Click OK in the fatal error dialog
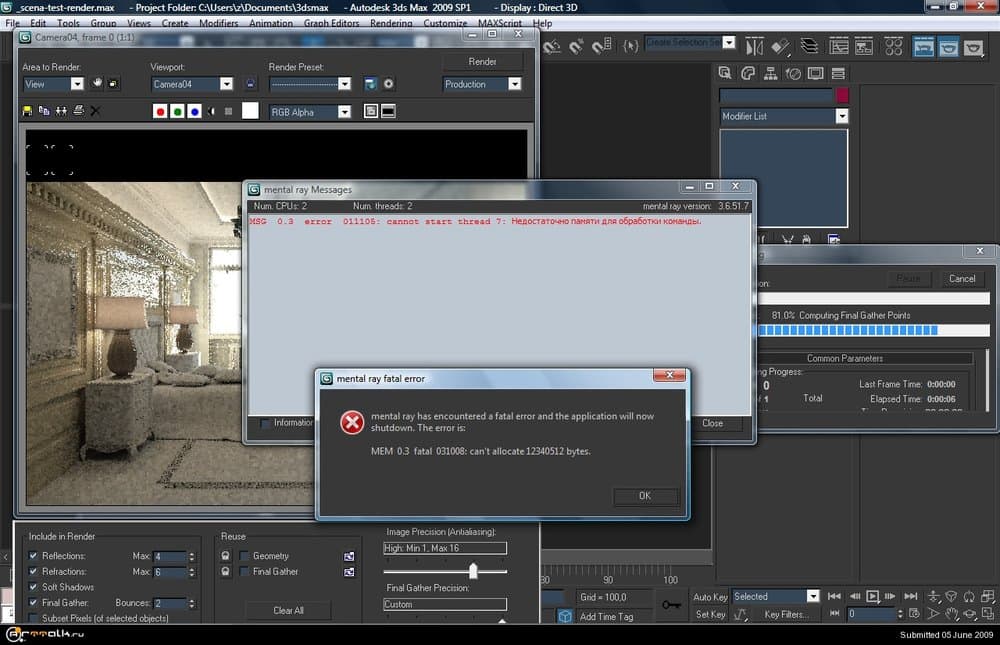This screenshot has width=1000, height=645. 645,496
